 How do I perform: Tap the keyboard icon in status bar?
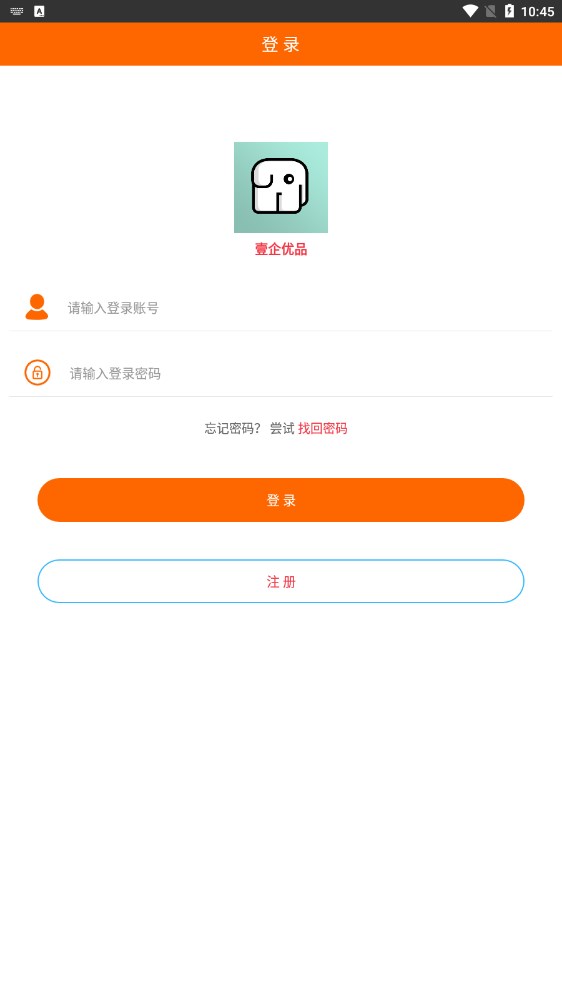17,11
